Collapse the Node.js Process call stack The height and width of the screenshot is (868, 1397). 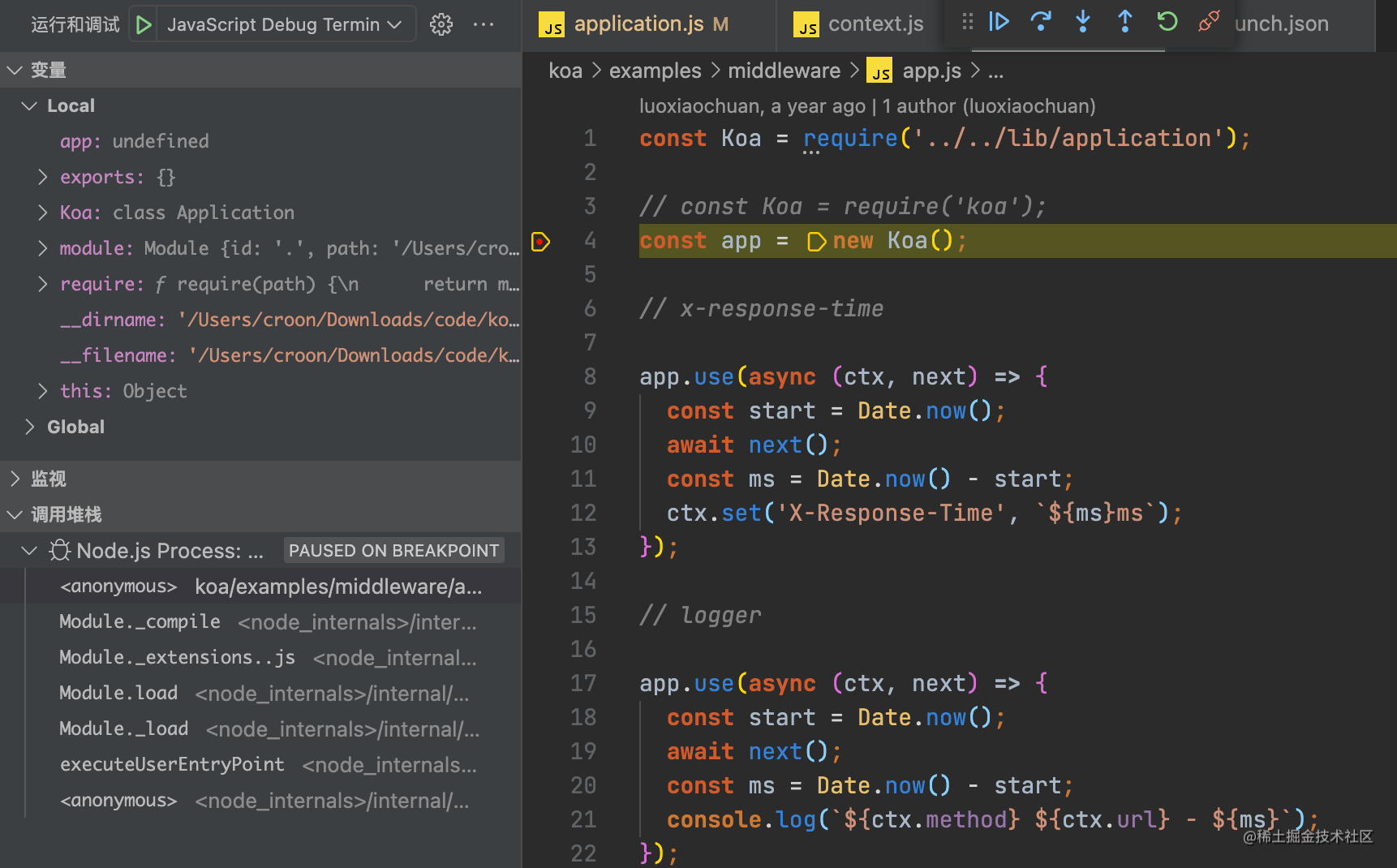click(x=29, y=551)
